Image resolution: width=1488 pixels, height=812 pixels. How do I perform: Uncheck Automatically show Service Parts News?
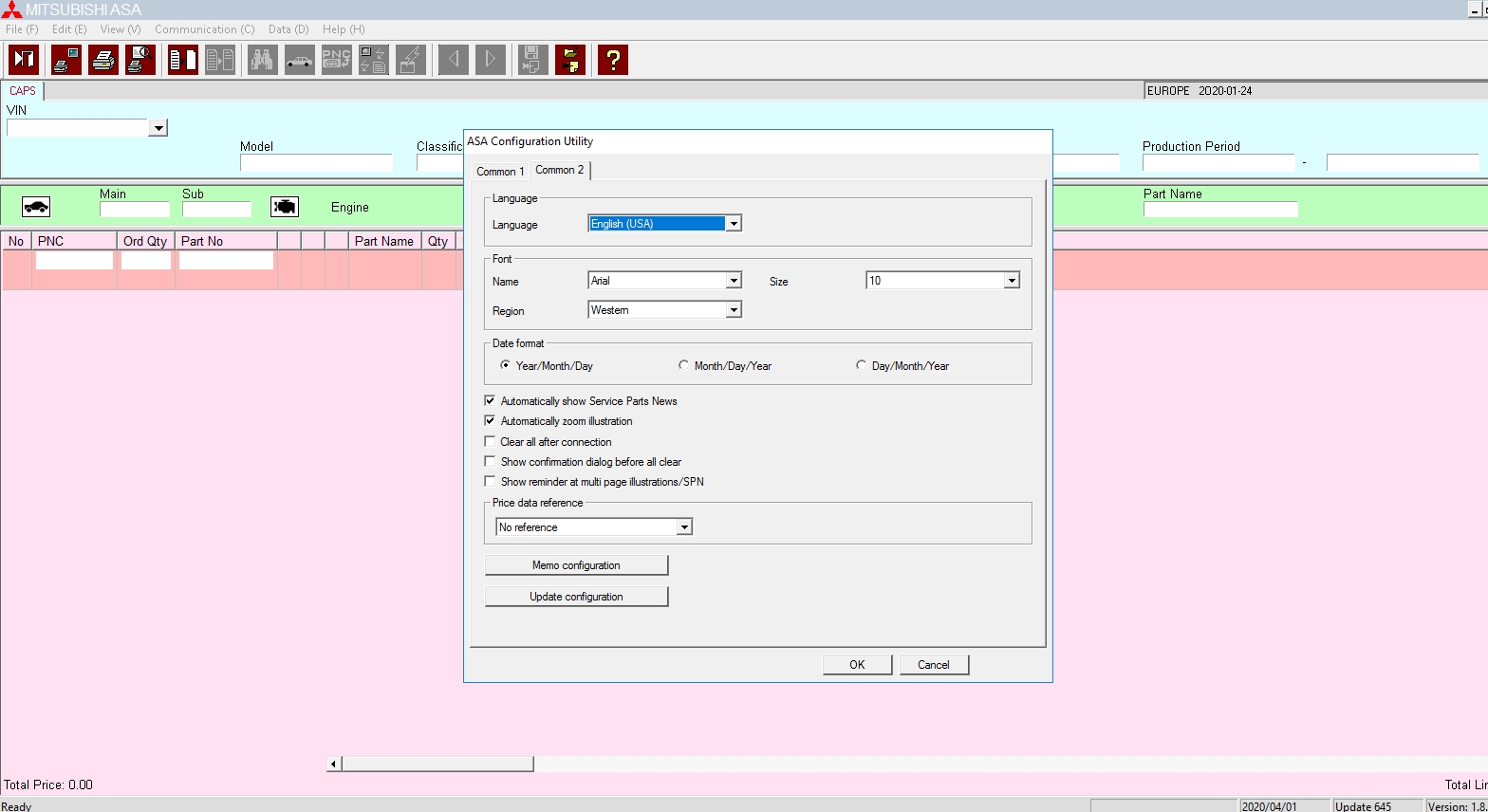tap(490, 401)
